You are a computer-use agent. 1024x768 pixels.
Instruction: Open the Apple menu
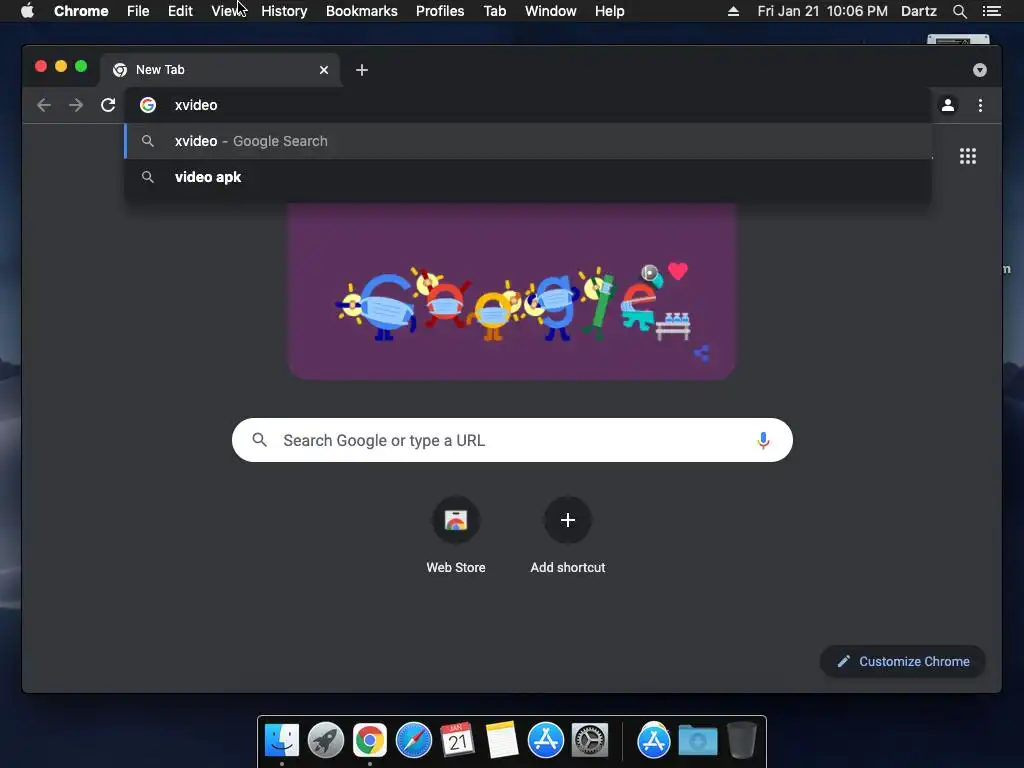[x=27, y=11]
